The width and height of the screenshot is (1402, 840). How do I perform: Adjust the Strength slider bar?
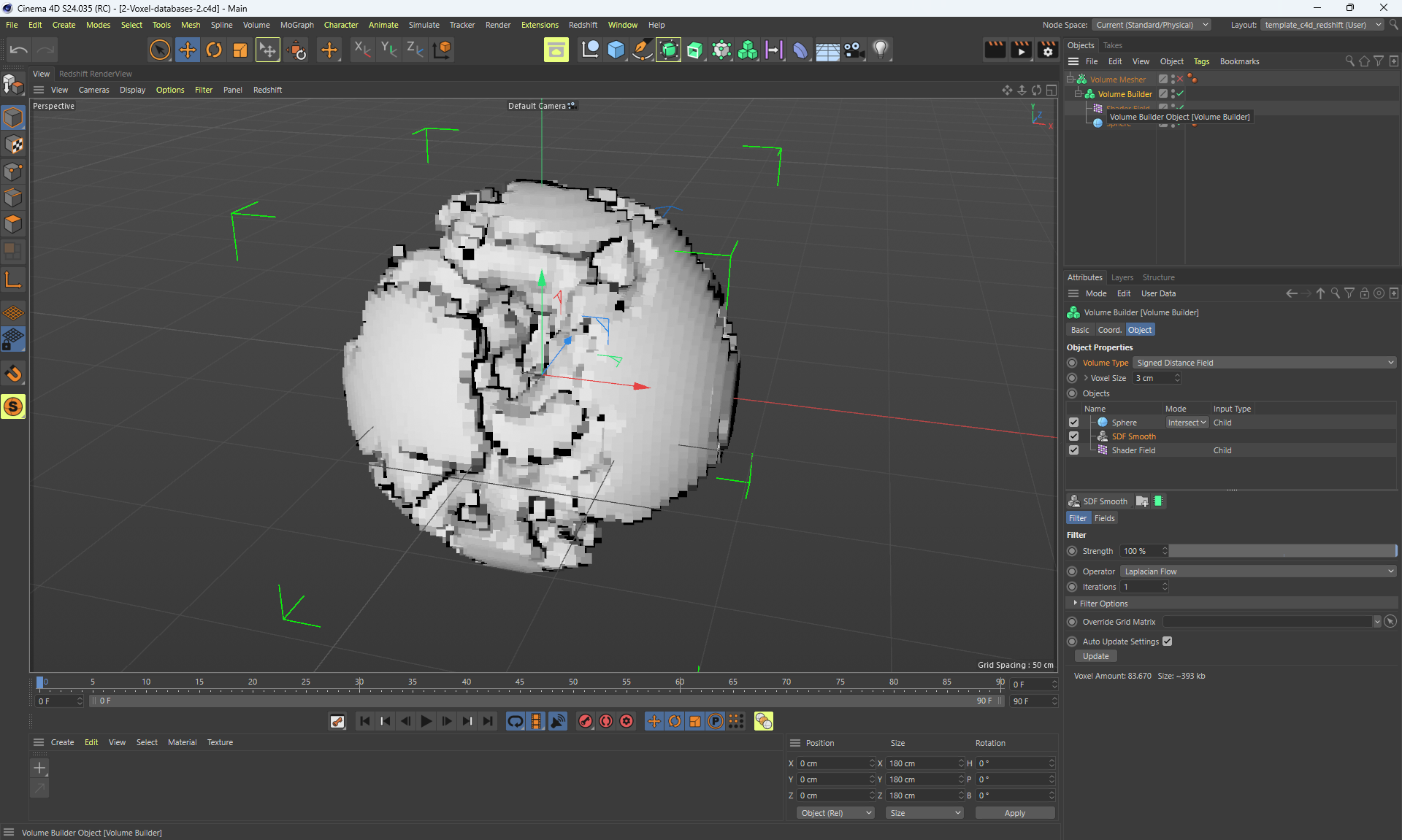(1282, 551)
